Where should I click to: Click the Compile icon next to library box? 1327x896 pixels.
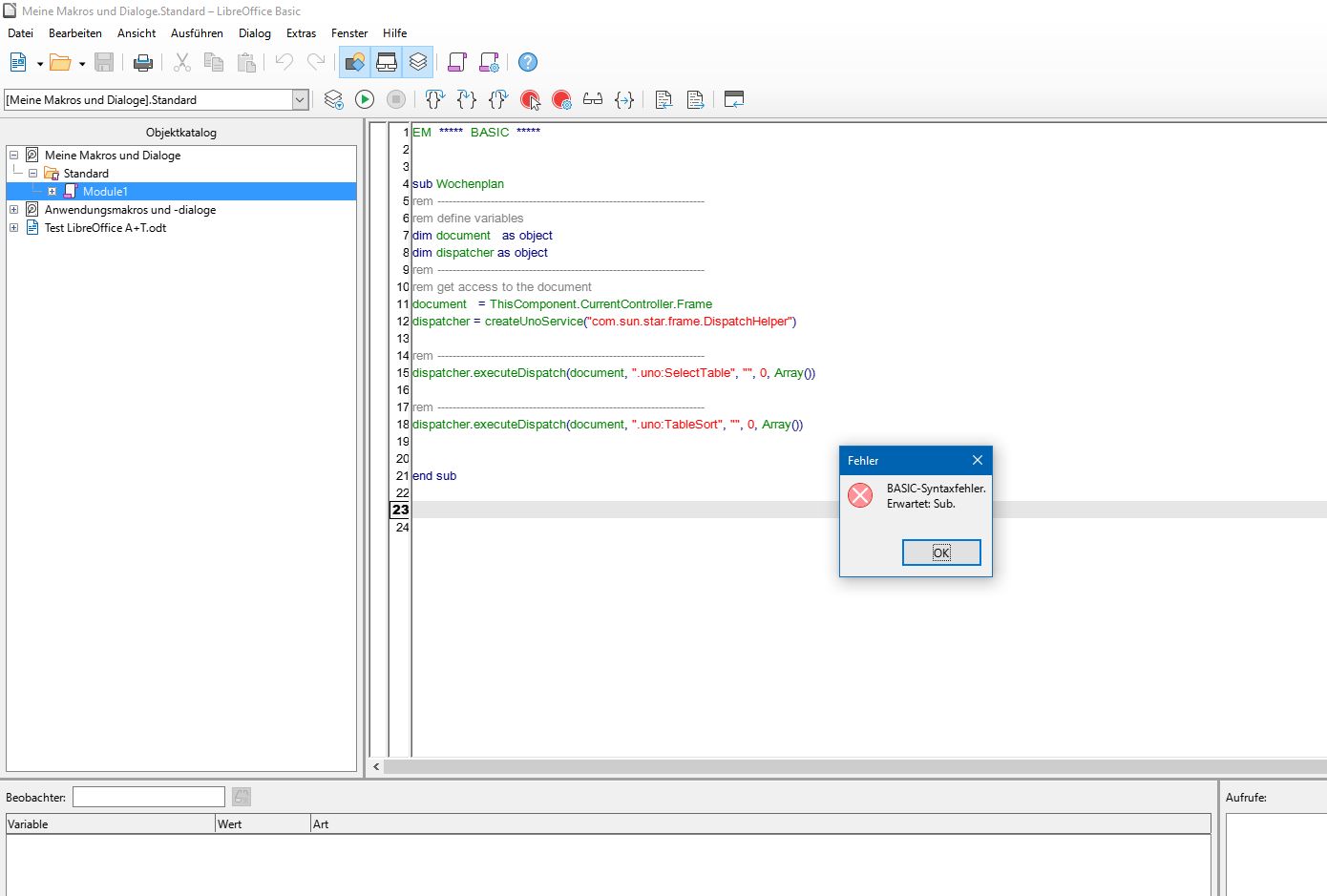tap(333, 99)
